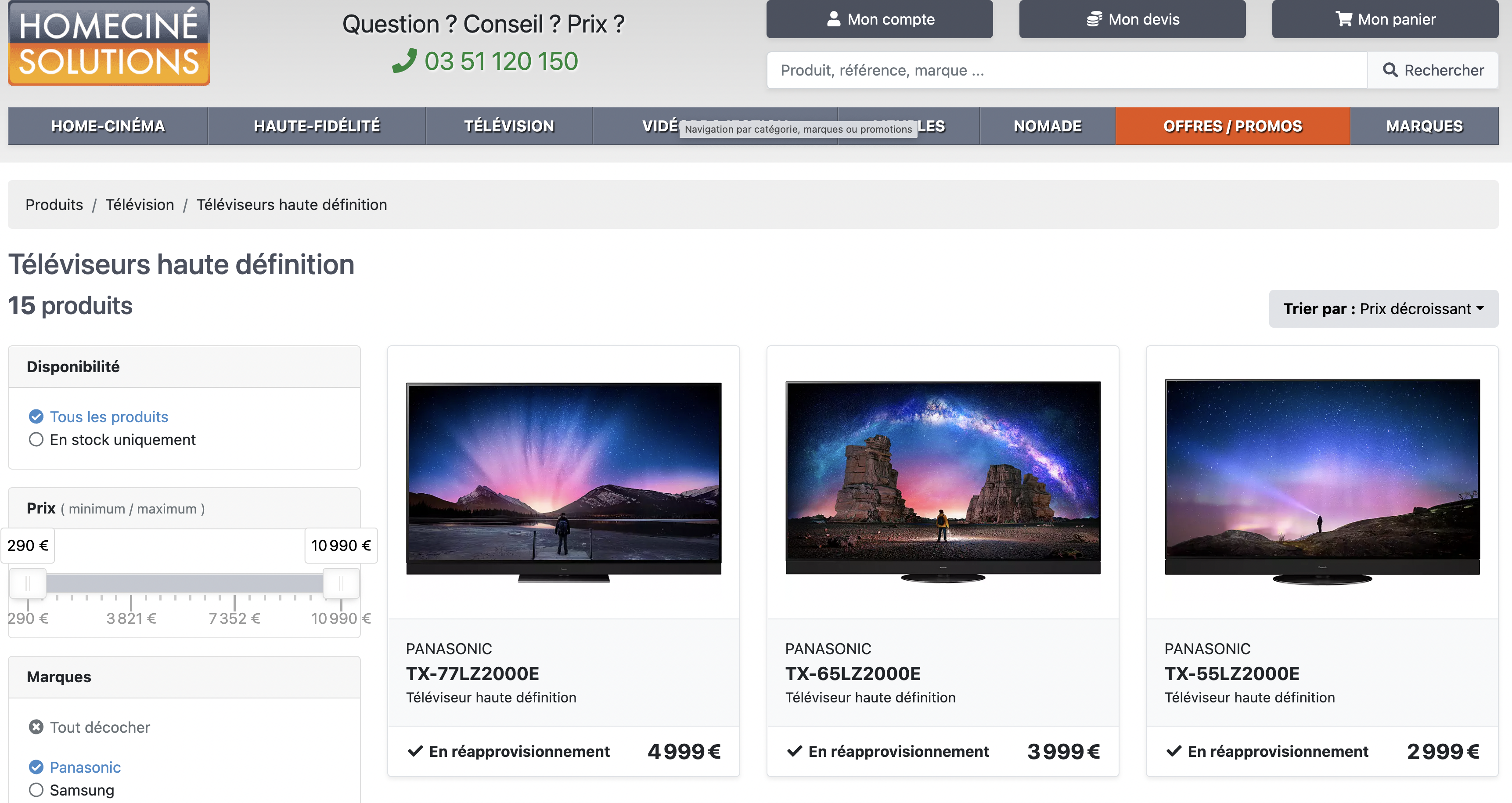Open the Télévision category menu
The width and height of the screenshot is (1512, 803).
click(x=509, y=126)
